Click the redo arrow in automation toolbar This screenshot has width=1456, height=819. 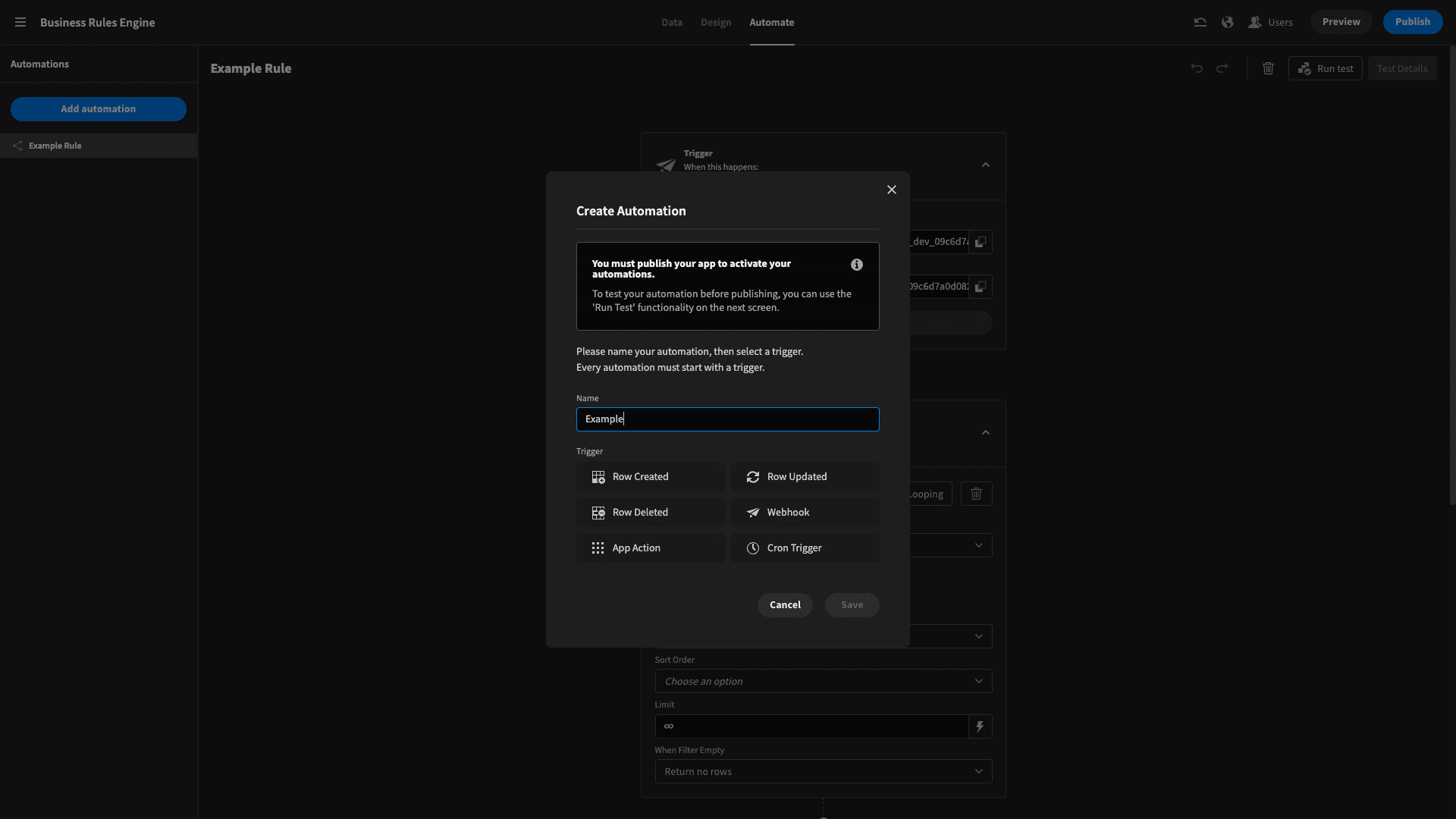pos(1222,68)
